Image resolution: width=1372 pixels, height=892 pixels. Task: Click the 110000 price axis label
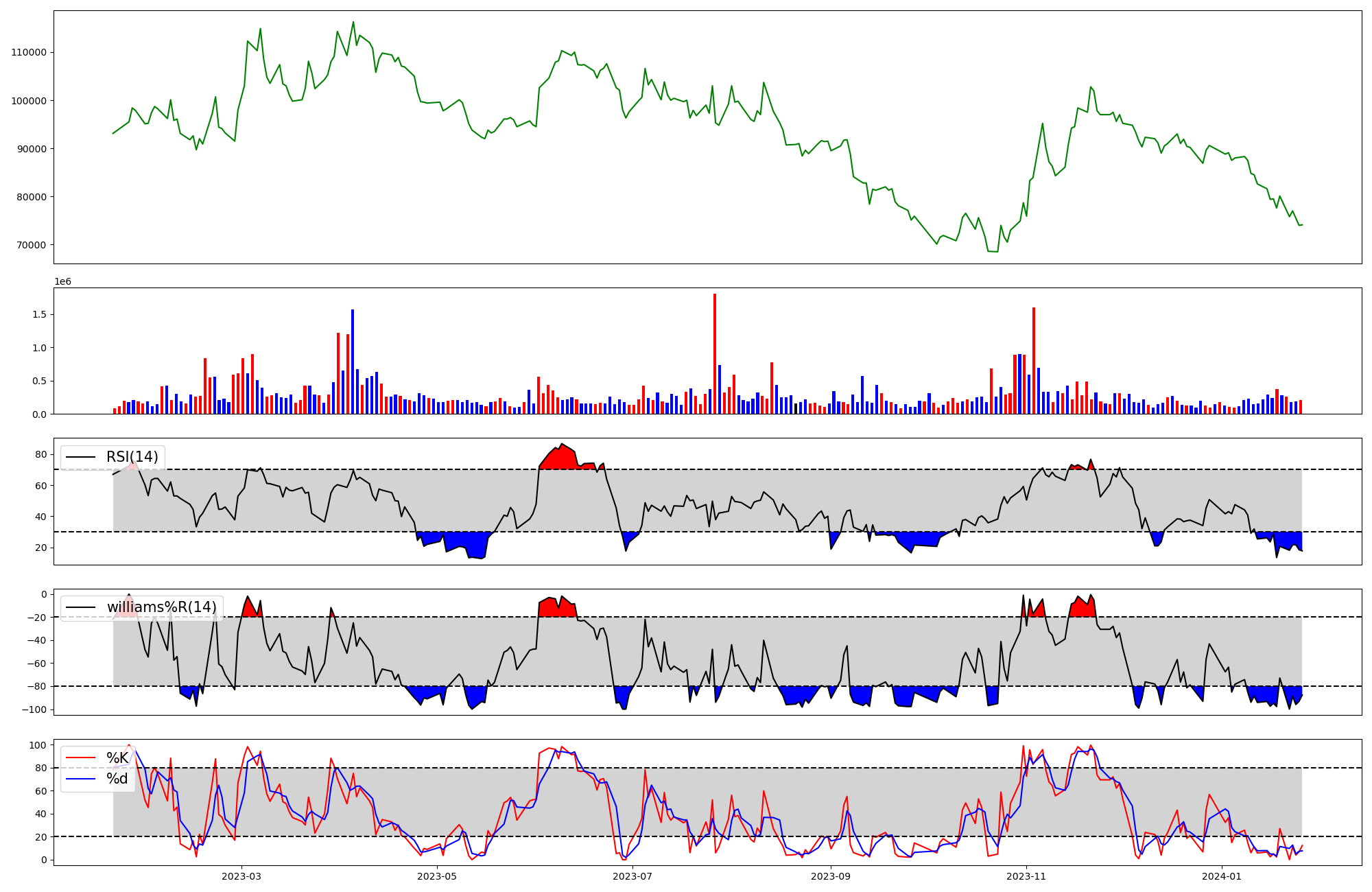29,53
